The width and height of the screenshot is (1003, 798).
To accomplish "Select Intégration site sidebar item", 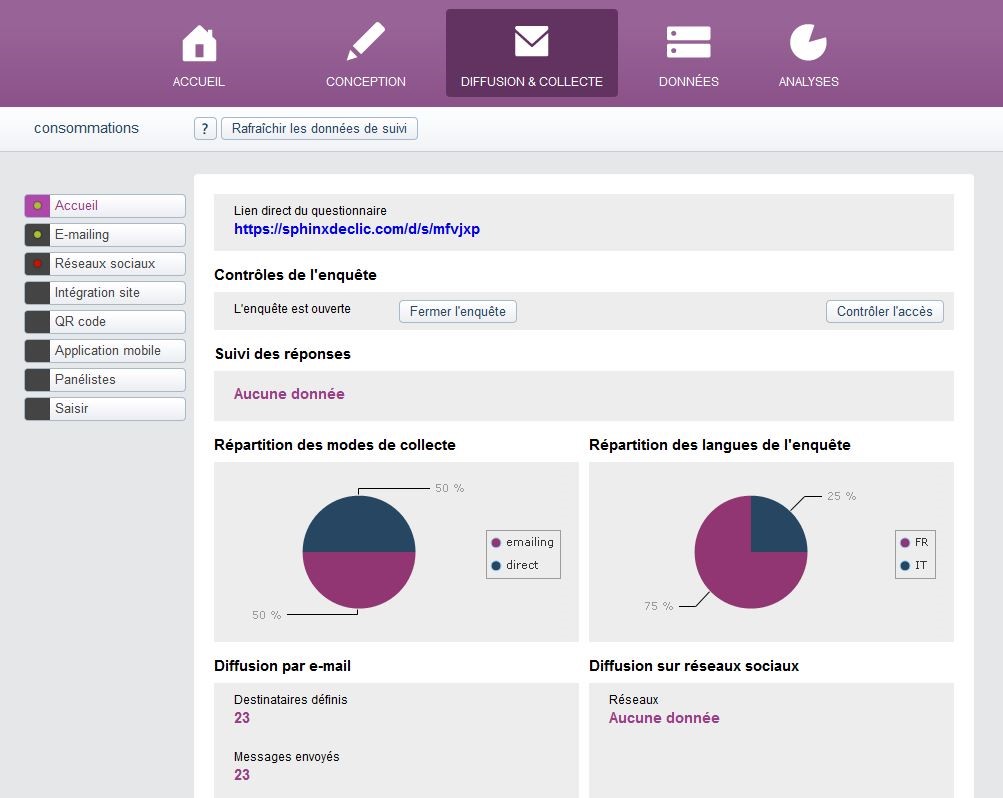I will (105, 293).
